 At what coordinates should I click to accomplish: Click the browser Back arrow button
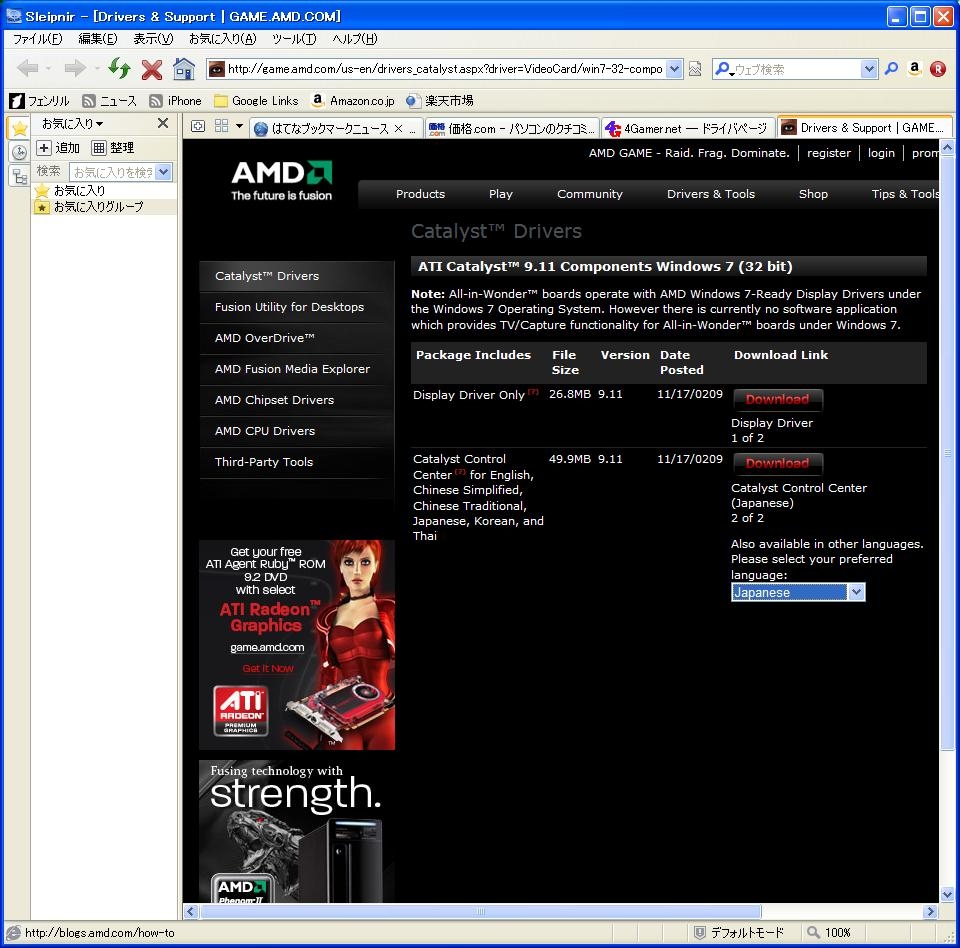point(27,68)
